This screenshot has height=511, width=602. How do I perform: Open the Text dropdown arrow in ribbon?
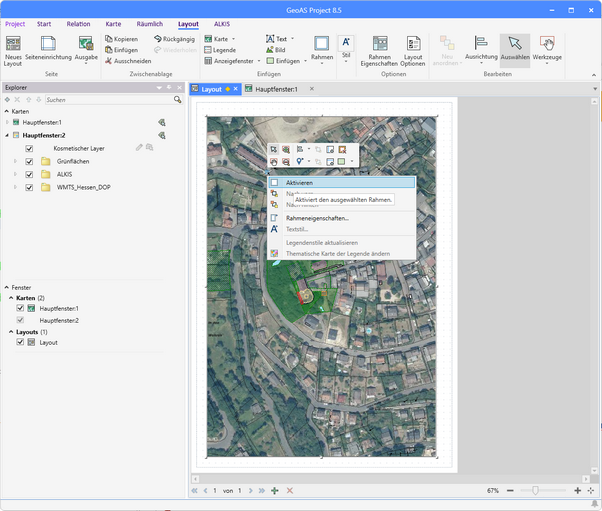293,39
